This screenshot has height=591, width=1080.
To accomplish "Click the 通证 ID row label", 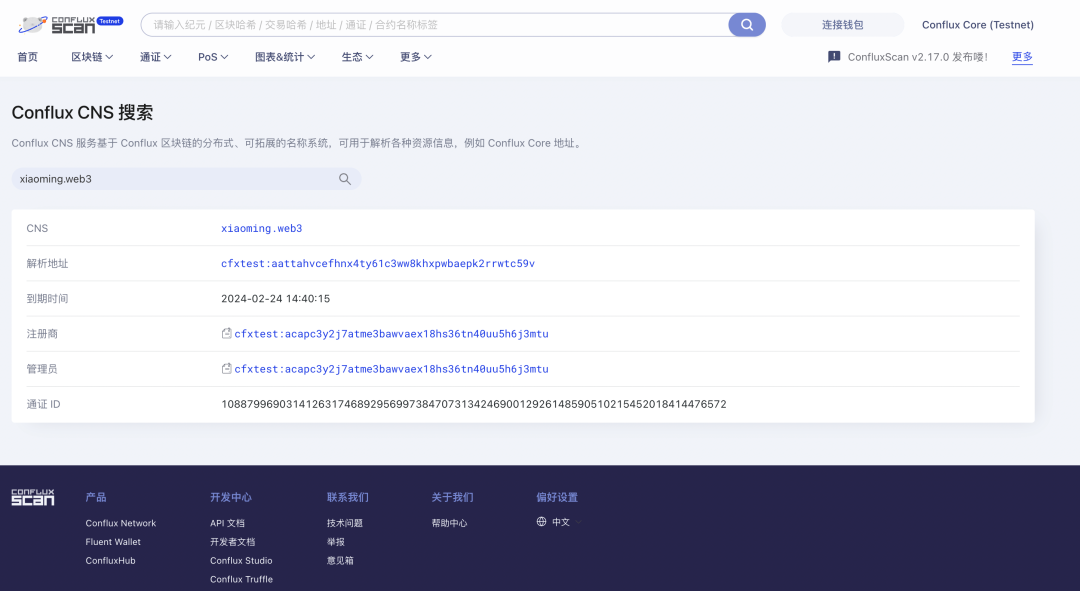I will tap(43, 404).
